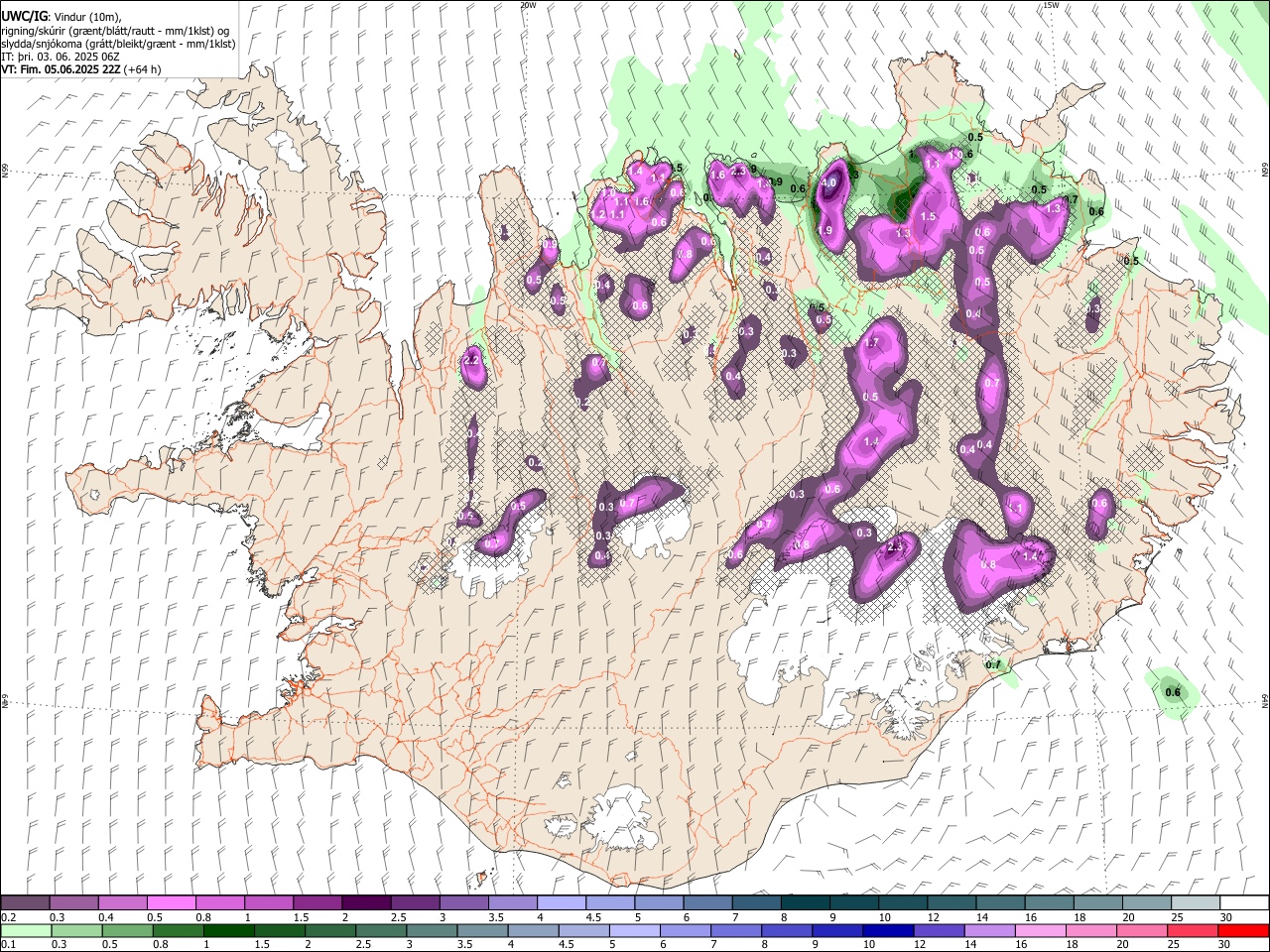Image resolution: width=1270 pixels, height=952 pixels.
Task: Click the 'IT: þri. 03. 06. 2025 06Z' line
Action: [61, 57]
